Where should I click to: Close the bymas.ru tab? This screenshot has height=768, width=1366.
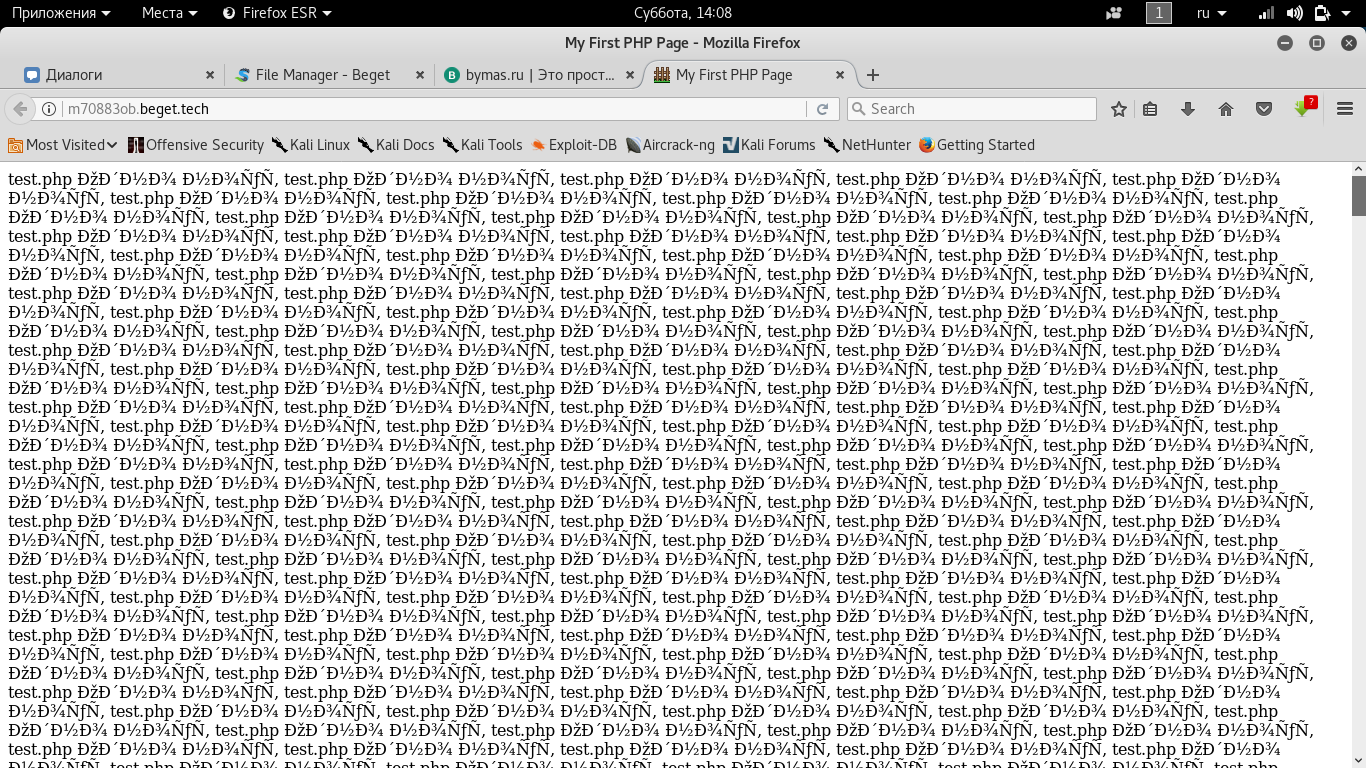(x=629, y=75)
